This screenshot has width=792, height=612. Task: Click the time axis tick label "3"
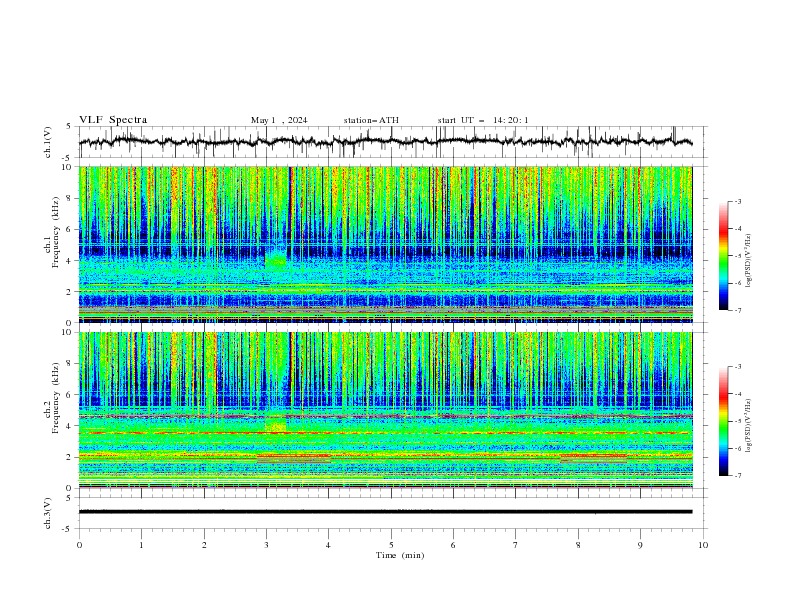click(266, 545)
